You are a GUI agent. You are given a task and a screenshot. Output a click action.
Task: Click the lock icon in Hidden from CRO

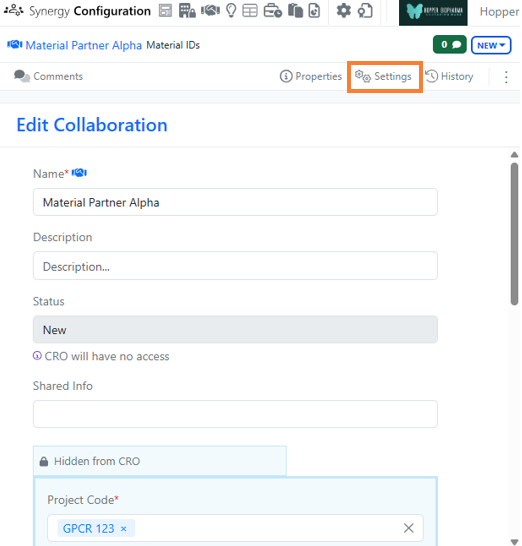pos(44,461)
